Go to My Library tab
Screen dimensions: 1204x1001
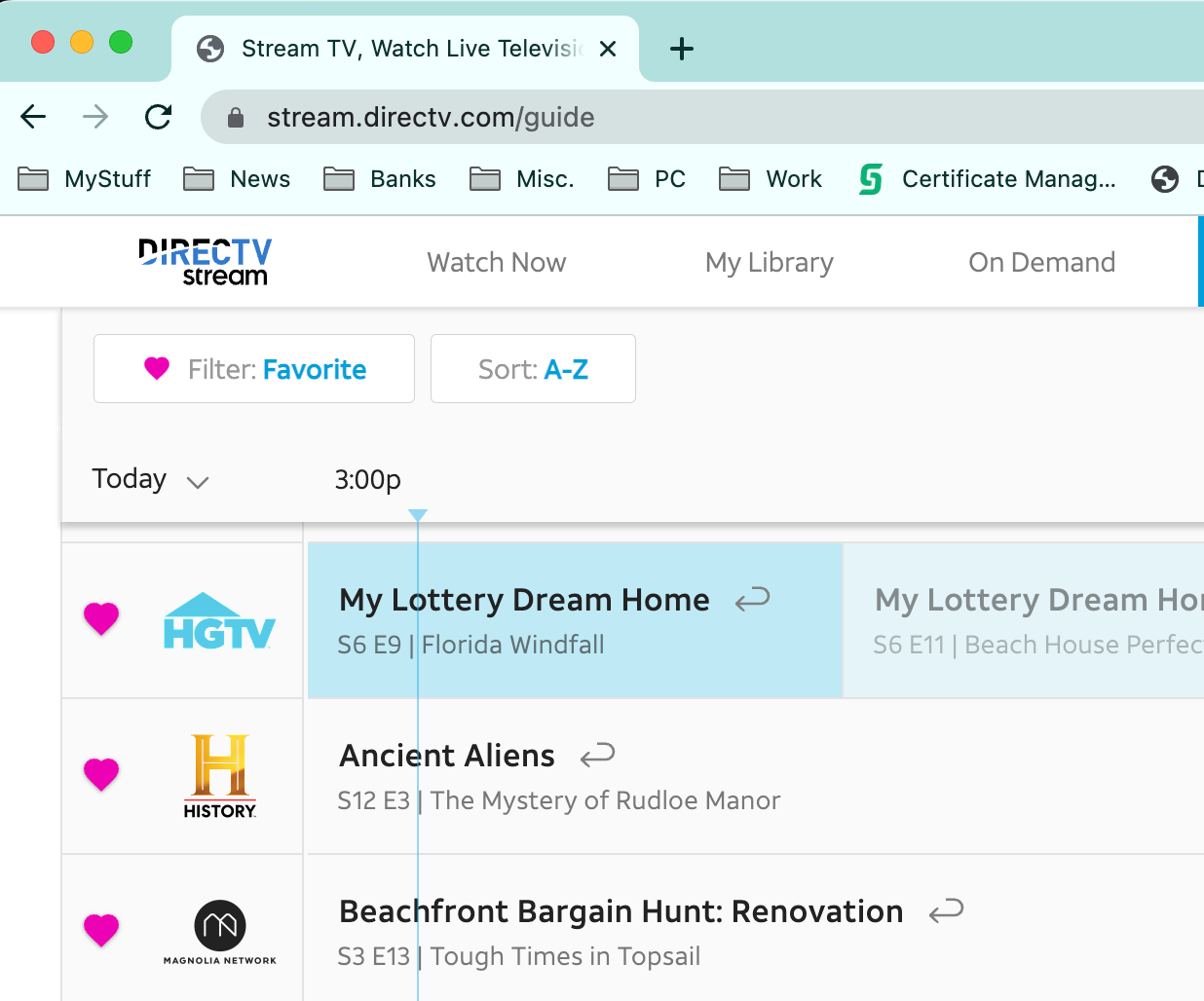(770, 262)
